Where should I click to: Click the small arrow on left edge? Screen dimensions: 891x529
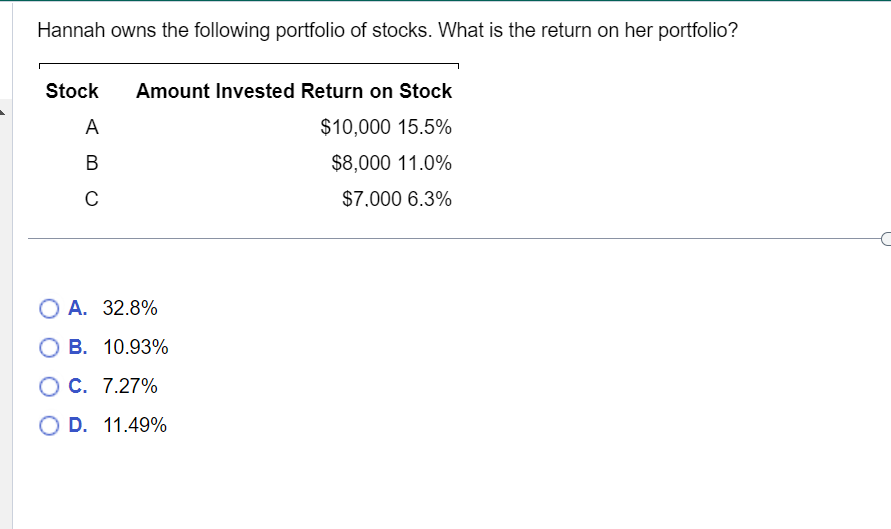point(4,114)
